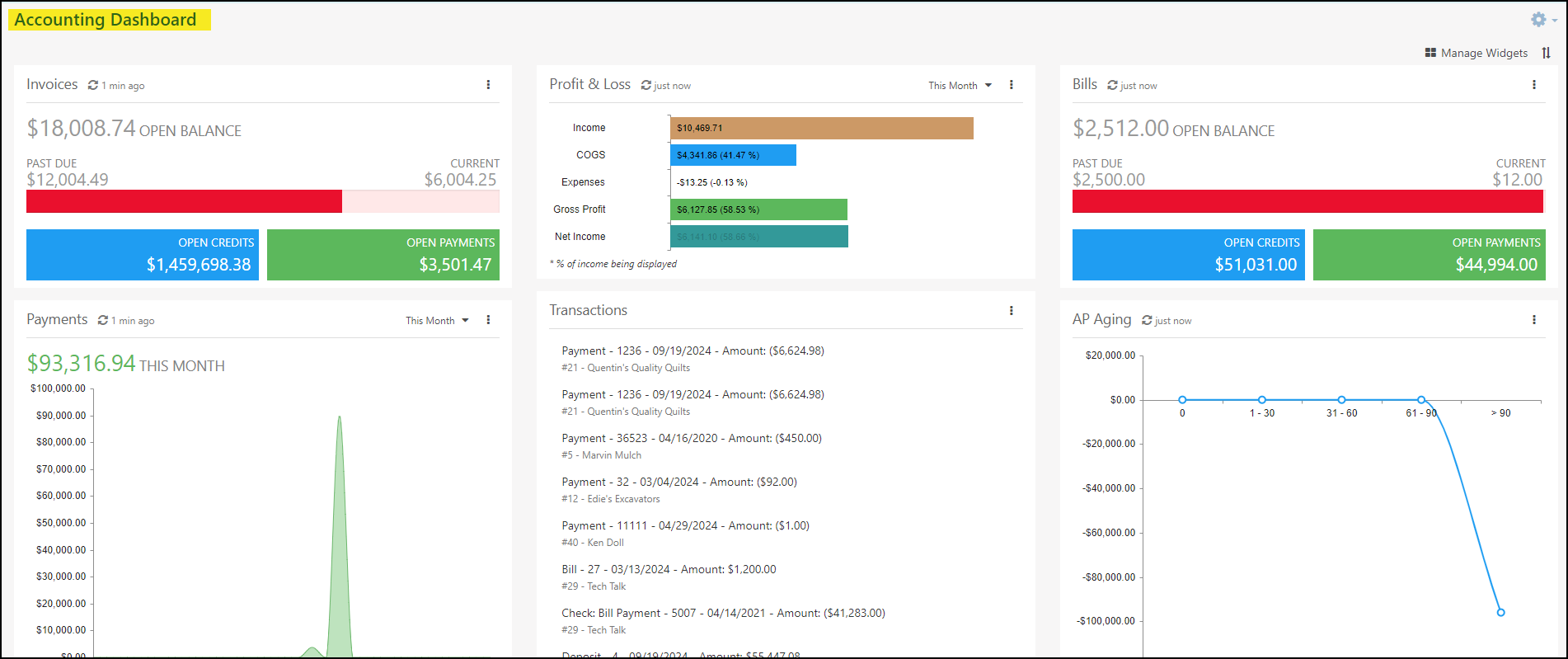This screenshot has width=1568, height=659.
Task: Open Payment 11111 dated 04/29/2024
Action: pos(685,525)
